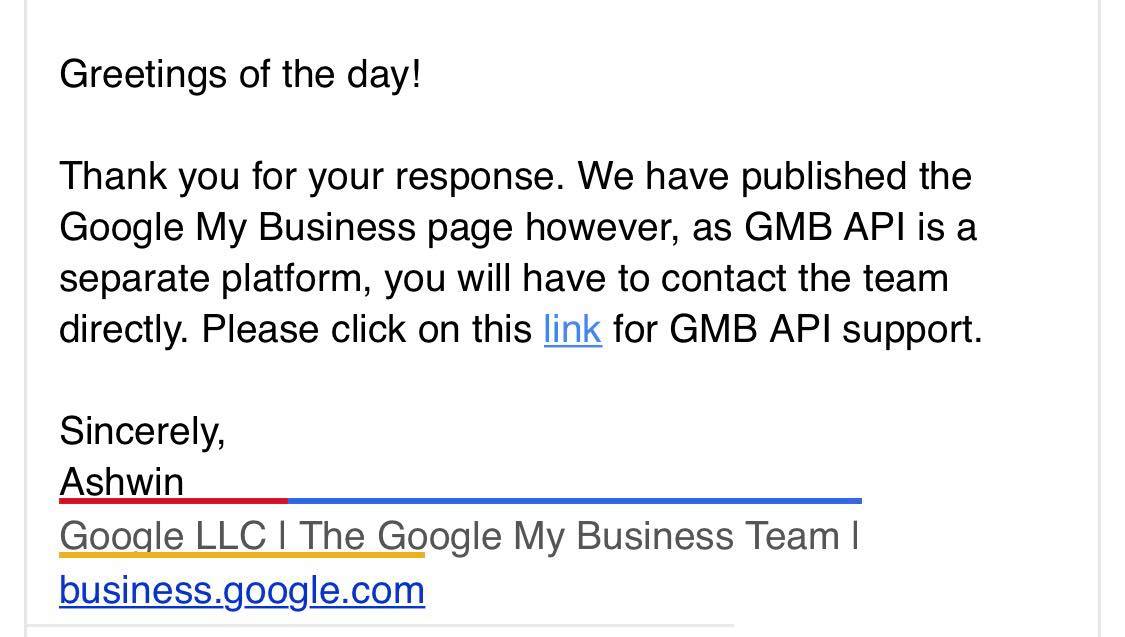Viewport: 1125px width, 637px height.
Task: Open the blue "link" hyperlink for GMB API support
Action: pyautogui.click(x=573, y=330)
